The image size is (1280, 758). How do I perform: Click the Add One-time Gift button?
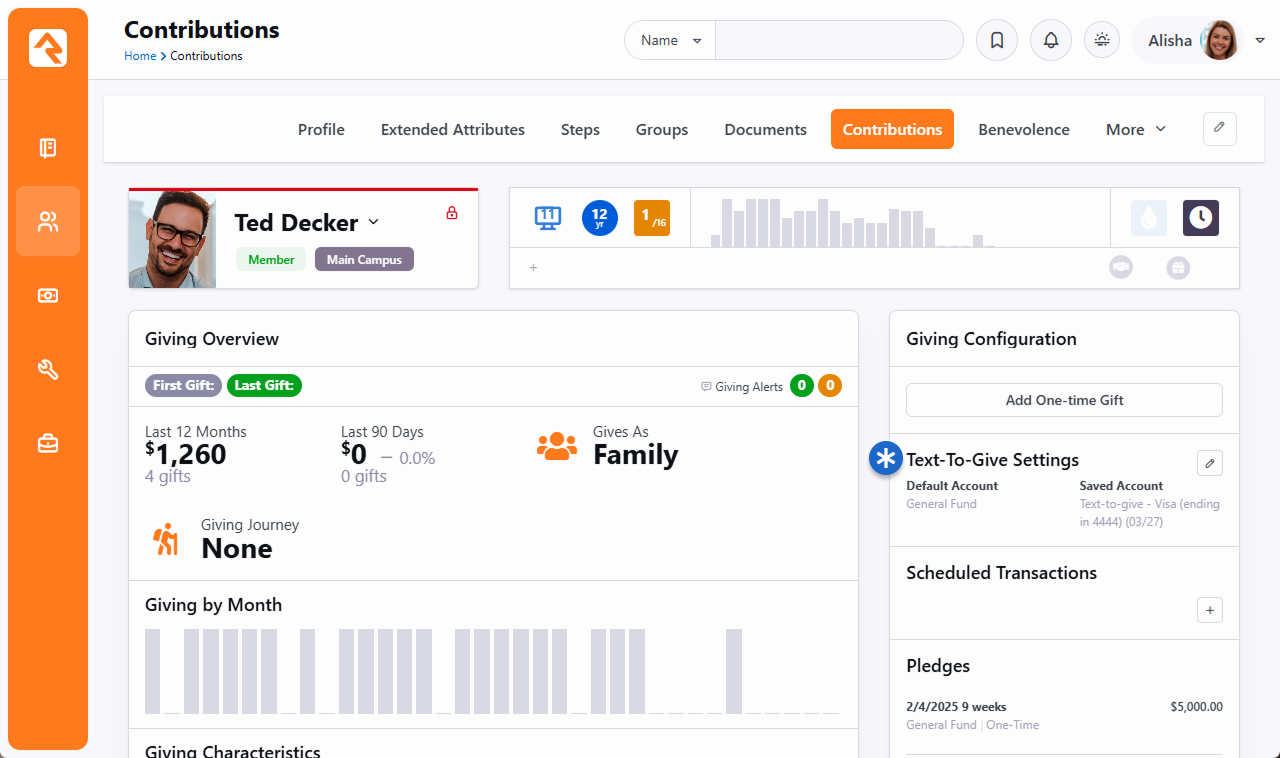[x=1064, y=400]
